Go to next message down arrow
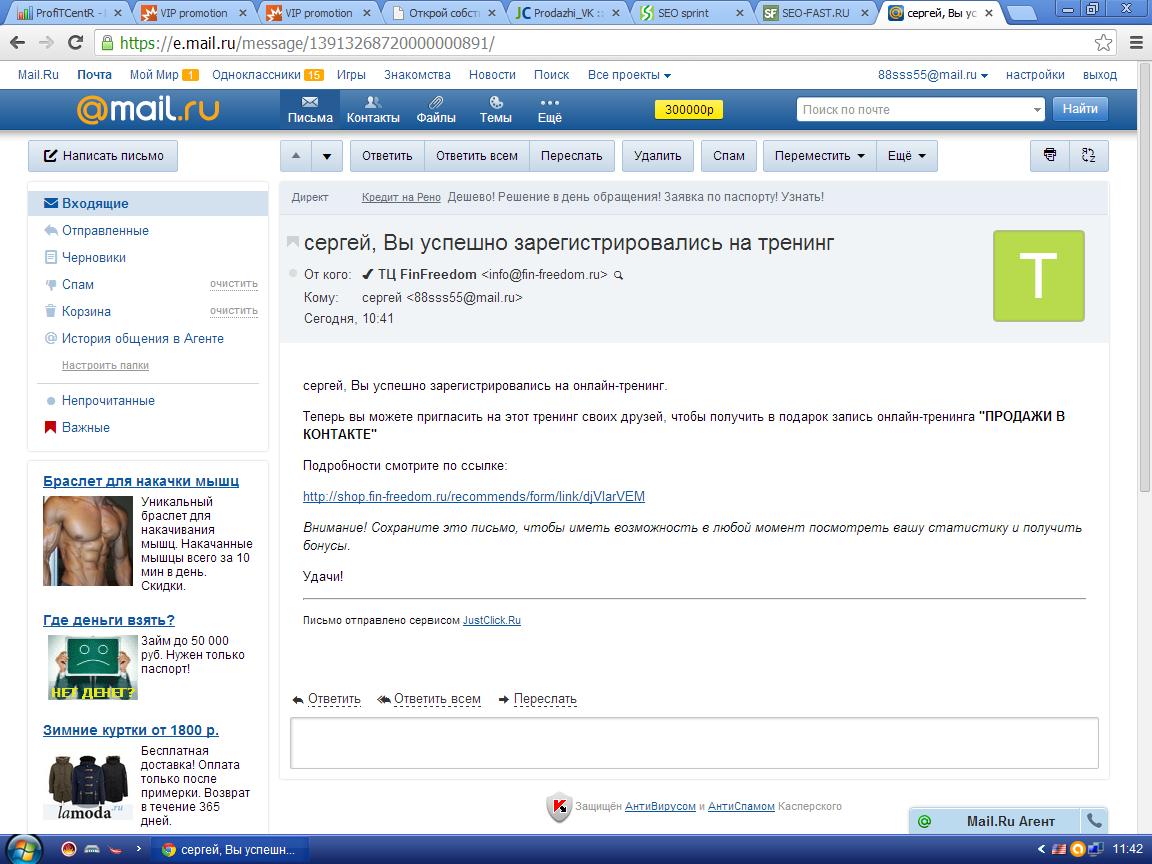This screenshot has height=864, width=1152. (327, 156)
